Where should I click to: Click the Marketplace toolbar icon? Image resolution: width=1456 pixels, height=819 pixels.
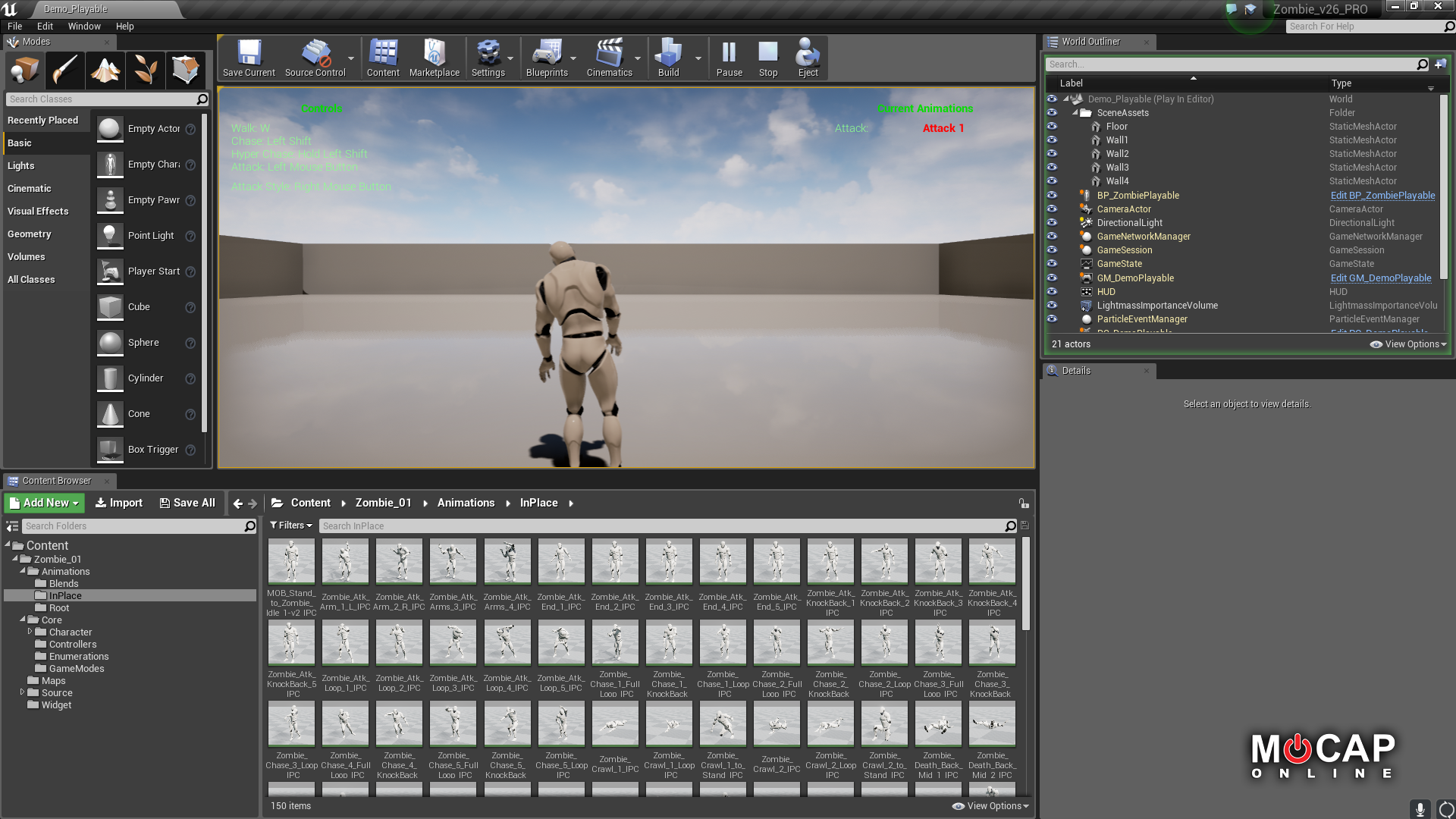(x=434, y=58)
